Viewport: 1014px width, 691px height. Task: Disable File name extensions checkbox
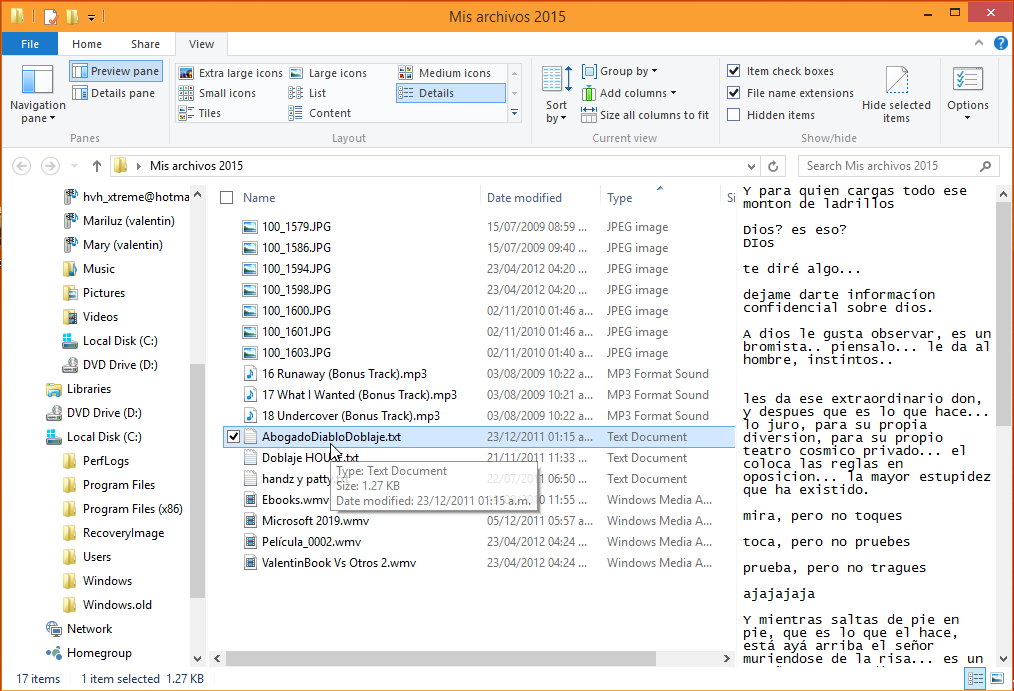tap(734, 93)
